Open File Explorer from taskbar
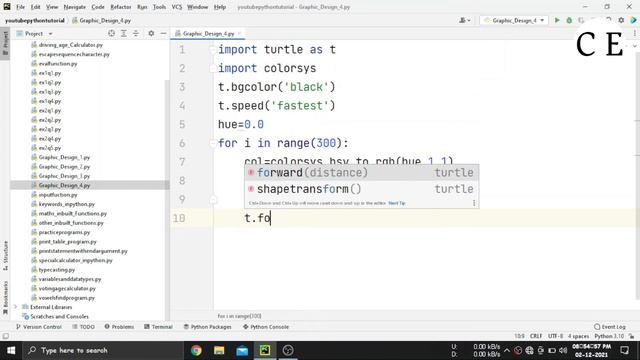This screenshot has width=640, height=360. [219, 350]
